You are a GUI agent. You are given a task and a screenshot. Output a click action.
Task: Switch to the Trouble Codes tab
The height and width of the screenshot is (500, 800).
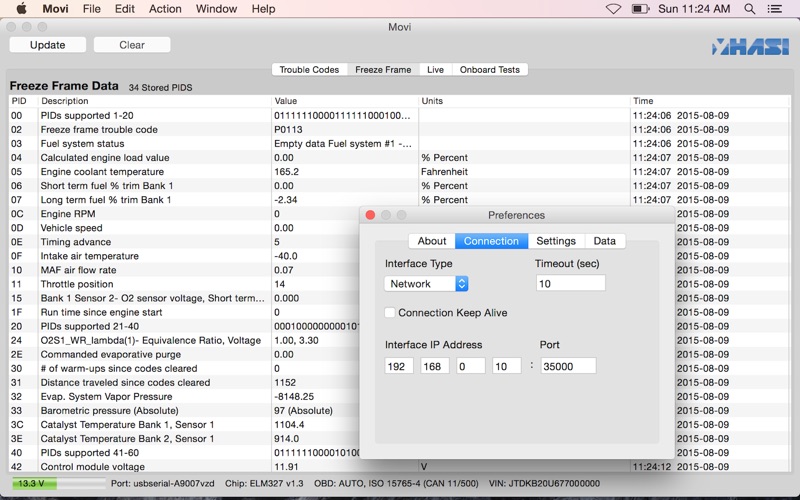(309, 70)
